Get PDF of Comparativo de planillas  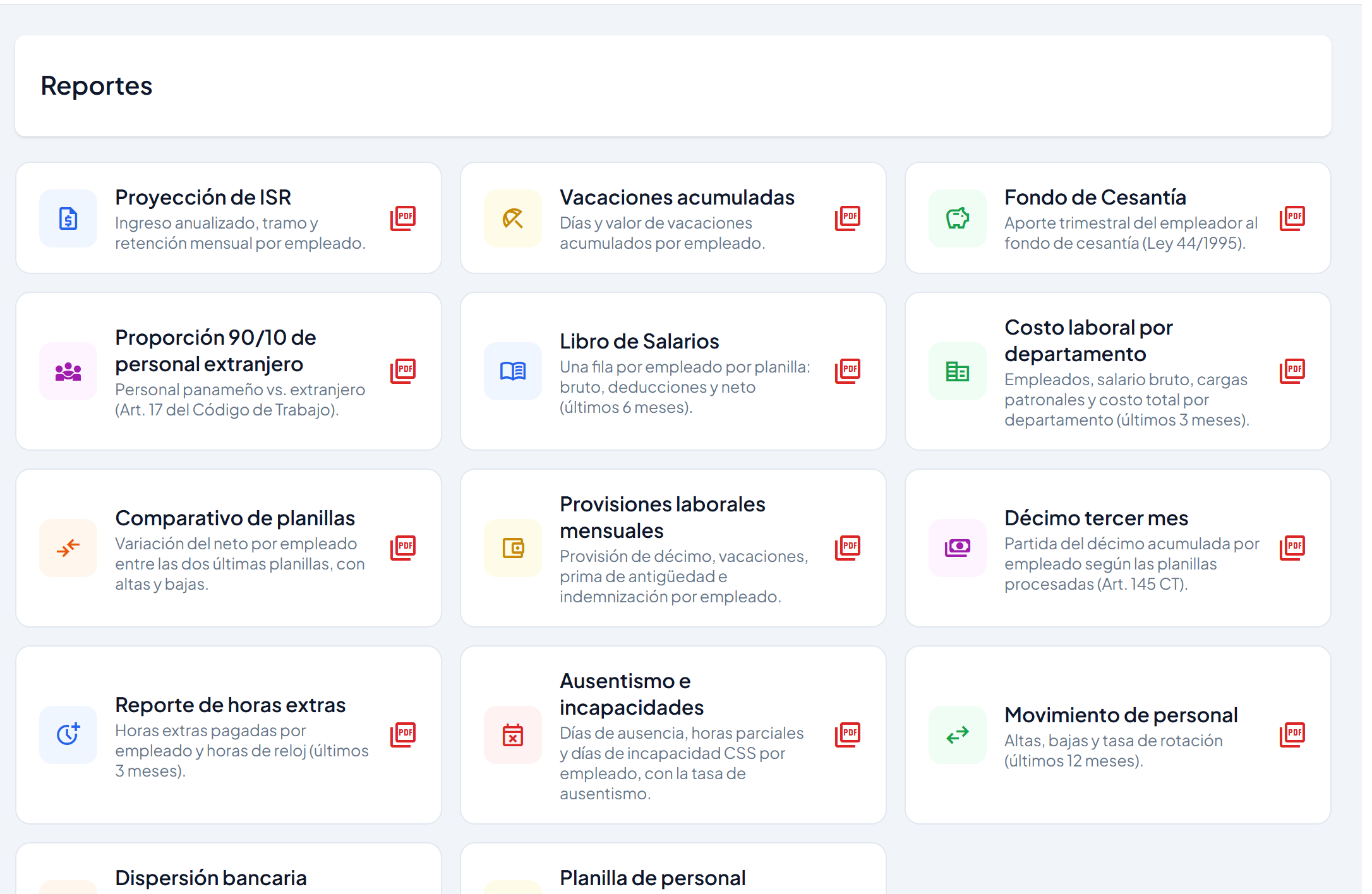pos(403,547)
